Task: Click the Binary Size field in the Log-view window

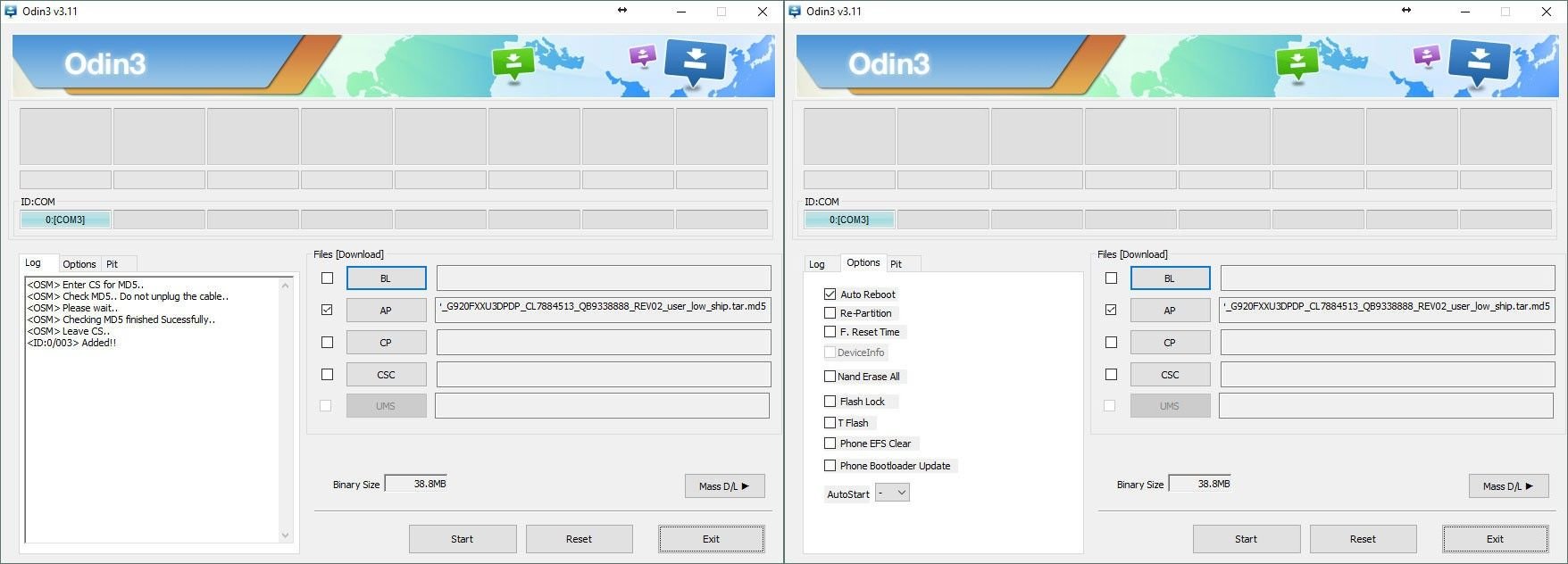Action: tap(417, 484)
